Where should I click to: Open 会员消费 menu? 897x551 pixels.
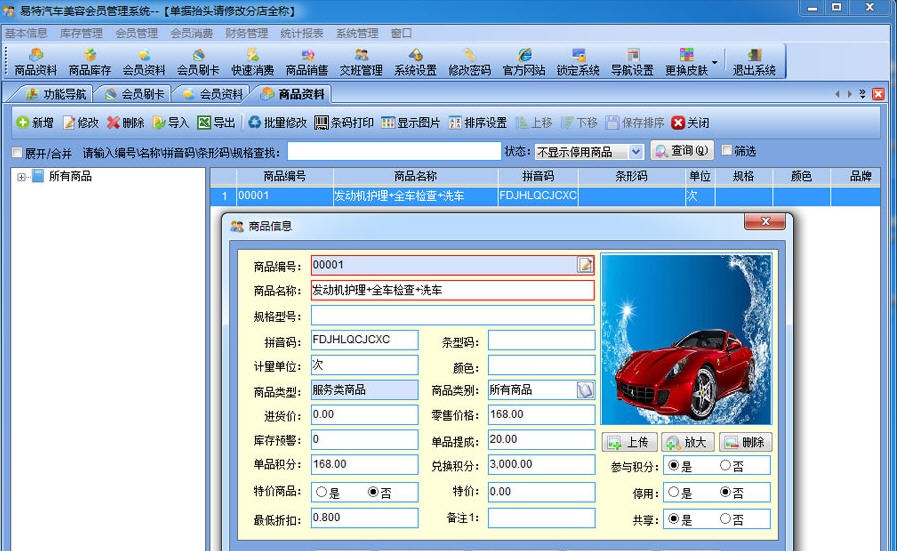point(192,33)
